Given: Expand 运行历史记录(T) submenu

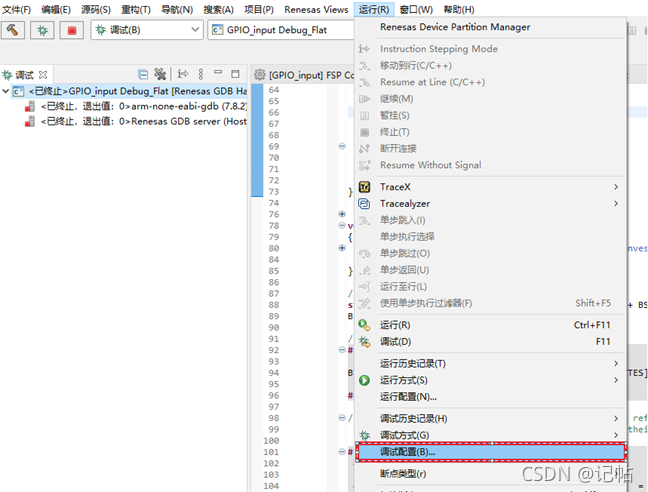Looking at the screenshot, I should click(491, 364).
